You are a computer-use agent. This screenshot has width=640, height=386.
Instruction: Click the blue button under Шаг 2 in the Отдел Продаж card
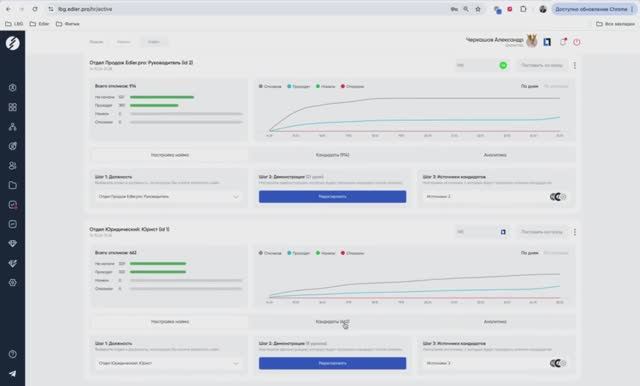[x=332, y=197]
